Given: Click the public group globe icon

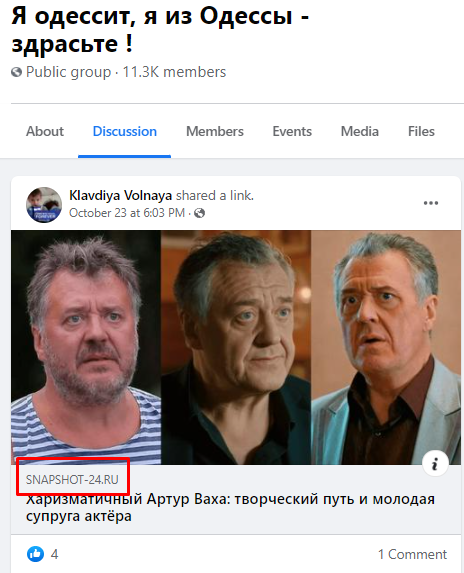Looking at the screenshot, I should pos(16,72).
